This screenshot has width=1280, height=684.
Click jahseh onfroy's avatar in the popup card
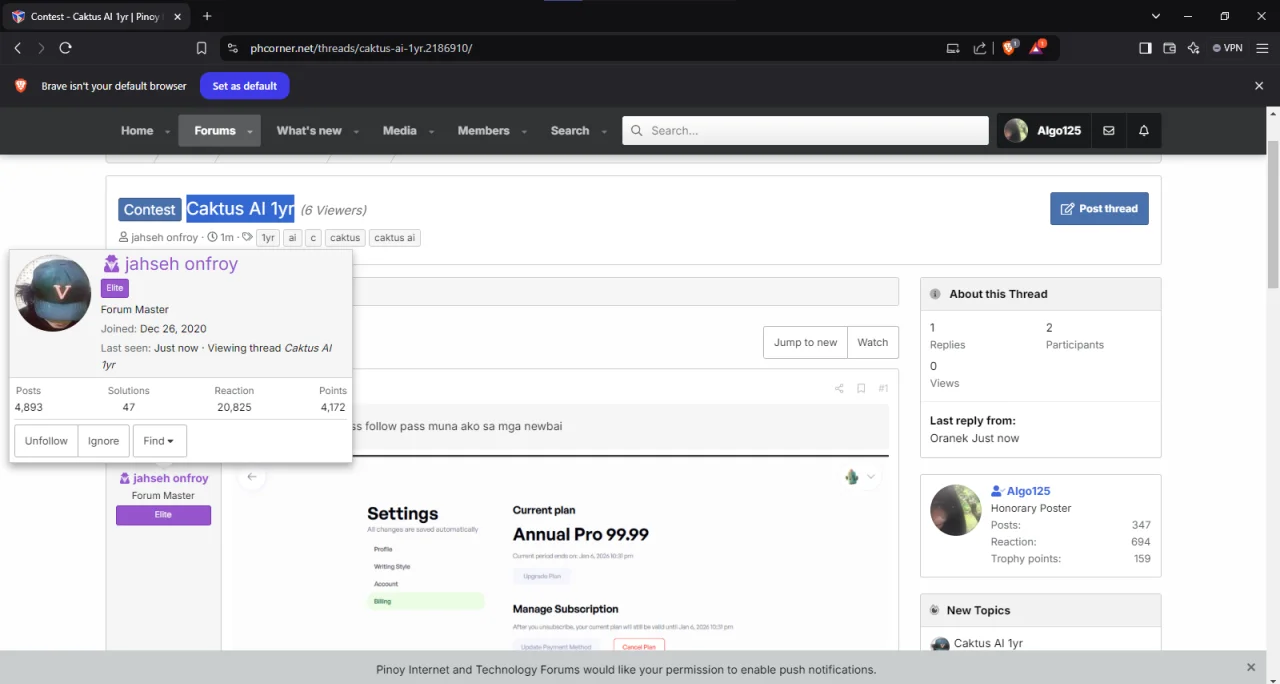53,294
